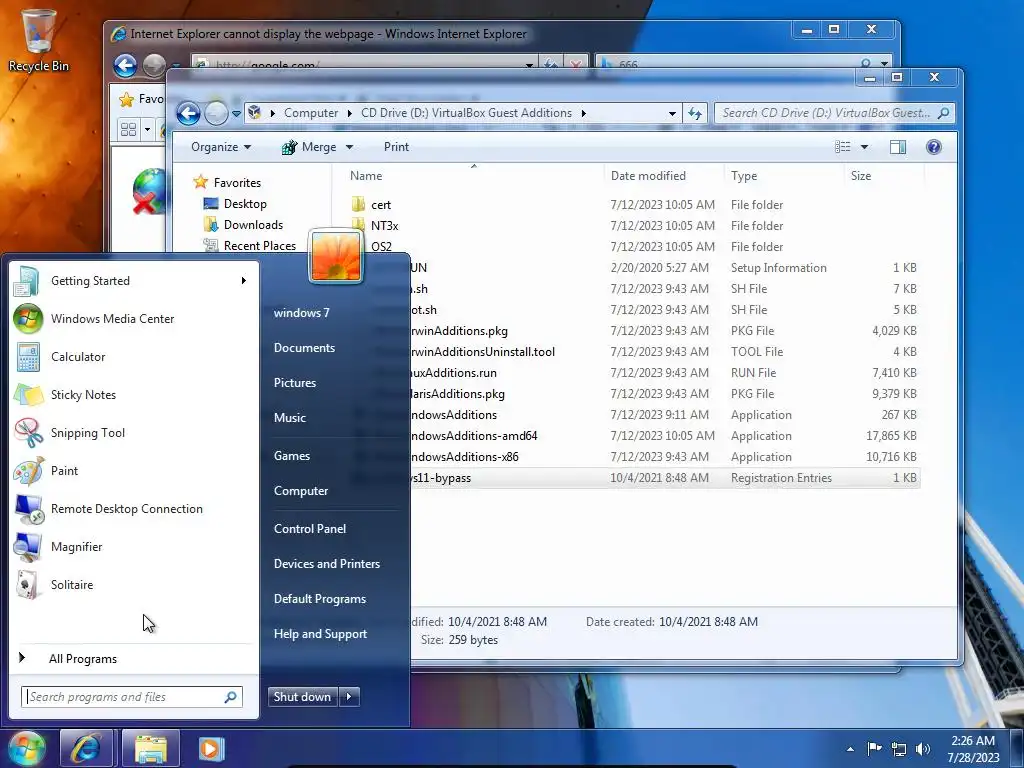Click Print in the Explorer toolbar

(396, 147)
